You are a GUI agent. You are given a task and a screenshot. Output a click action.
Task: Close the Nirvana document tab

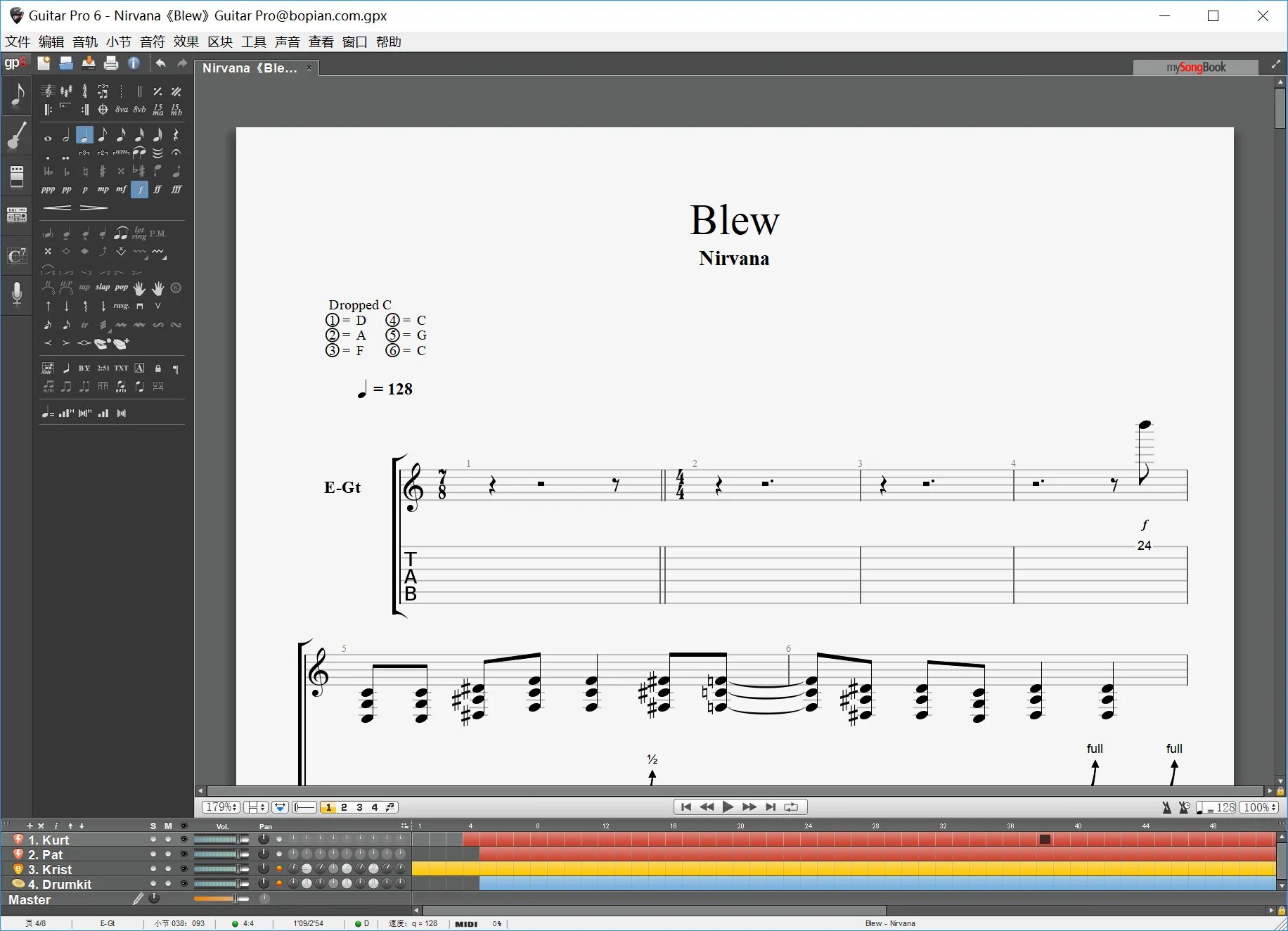coord(309,68)
